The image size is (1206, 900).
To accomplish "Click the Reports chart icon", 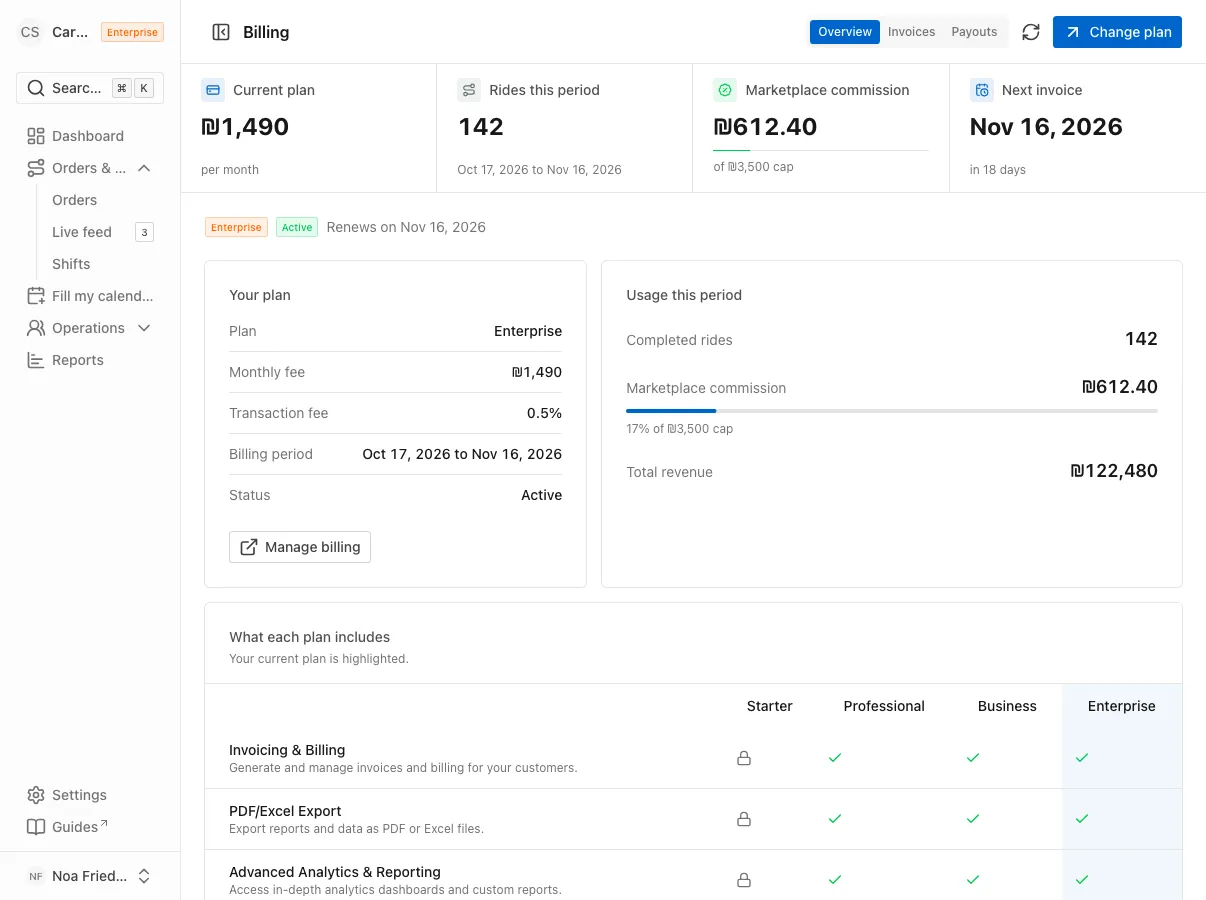I will point(36,360).
